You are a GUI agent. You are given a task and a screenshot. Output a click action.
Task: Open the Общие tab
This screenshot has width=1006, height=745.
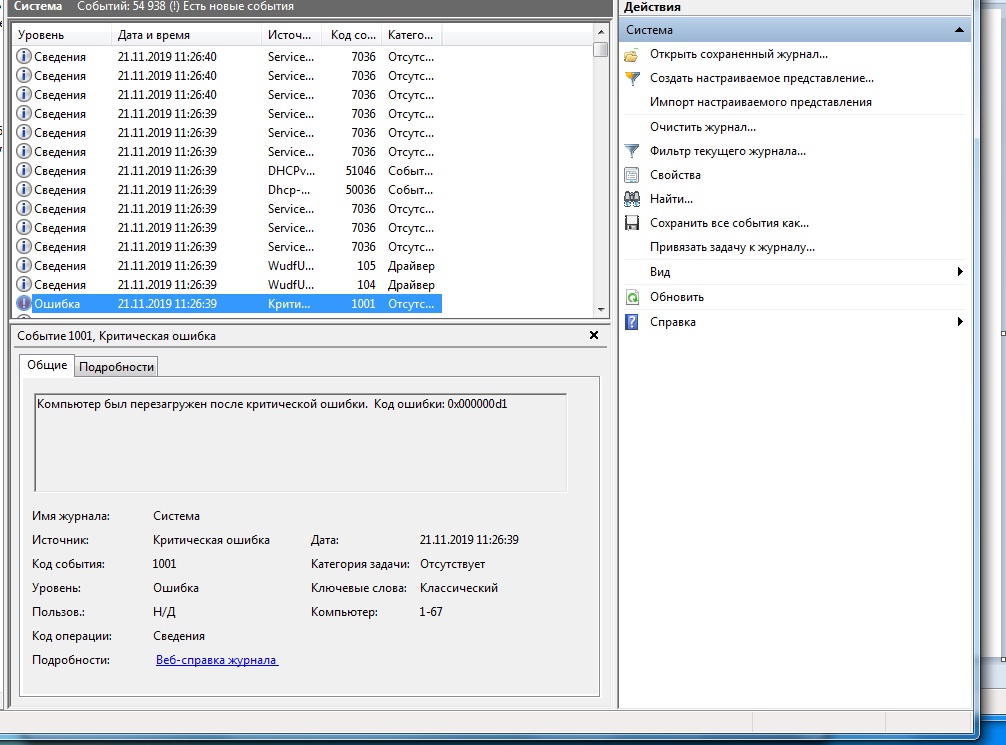coord(47,366)
